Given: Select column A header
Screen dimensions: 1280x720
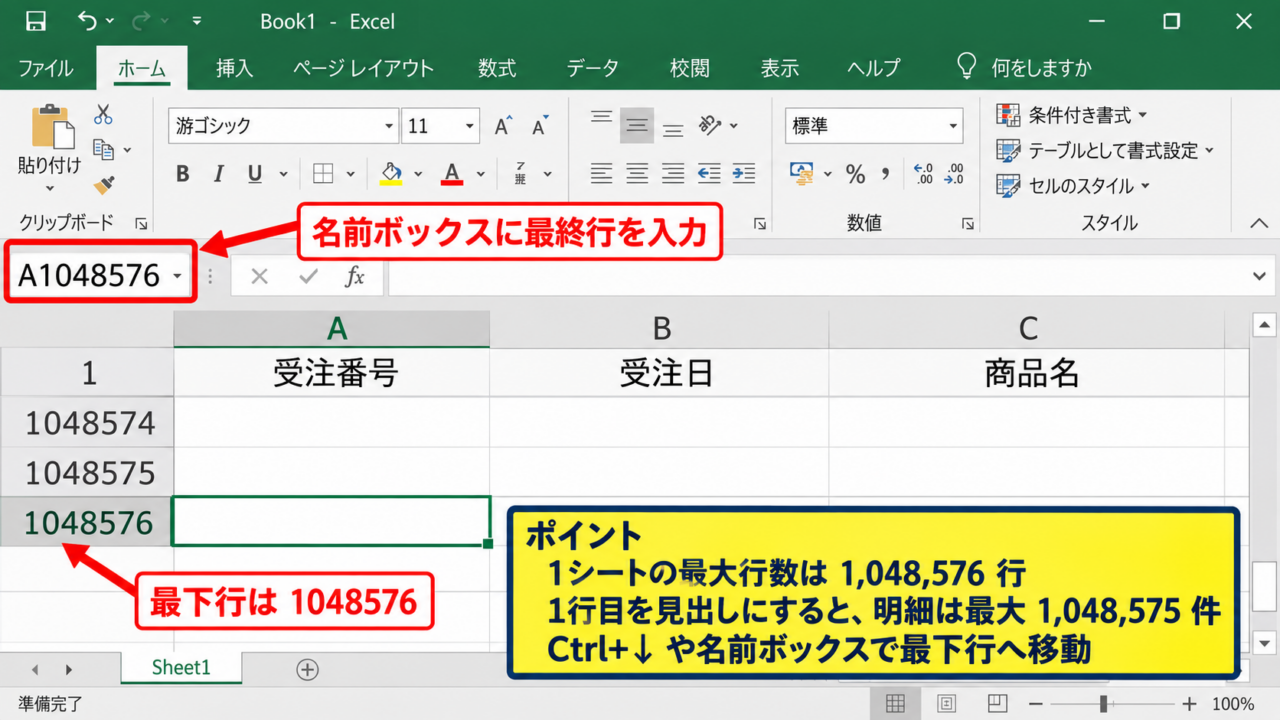Looking at the screenshot, I should point(331,328).
